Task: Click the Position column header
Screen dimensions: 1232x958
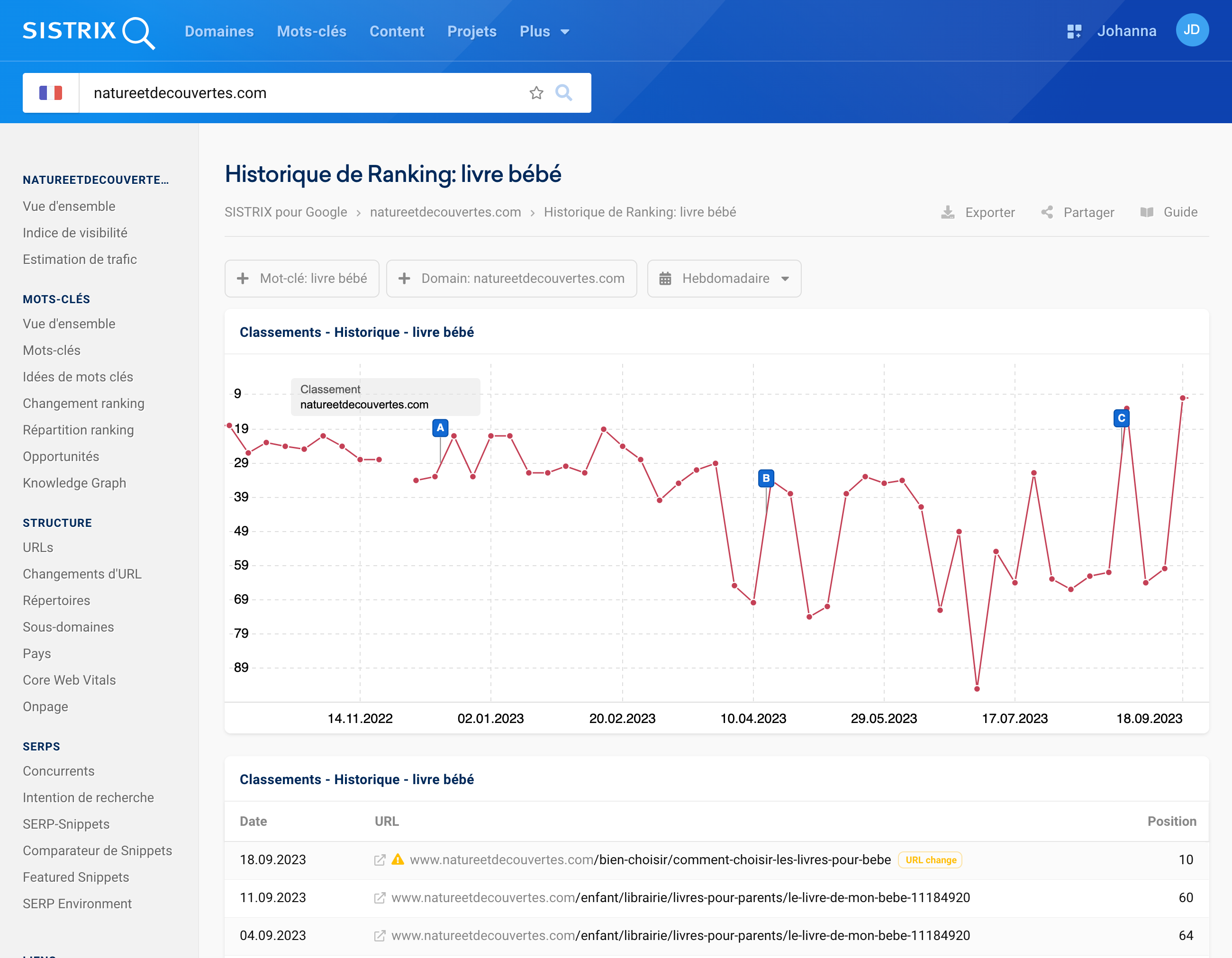Action: pos(1172,821)
